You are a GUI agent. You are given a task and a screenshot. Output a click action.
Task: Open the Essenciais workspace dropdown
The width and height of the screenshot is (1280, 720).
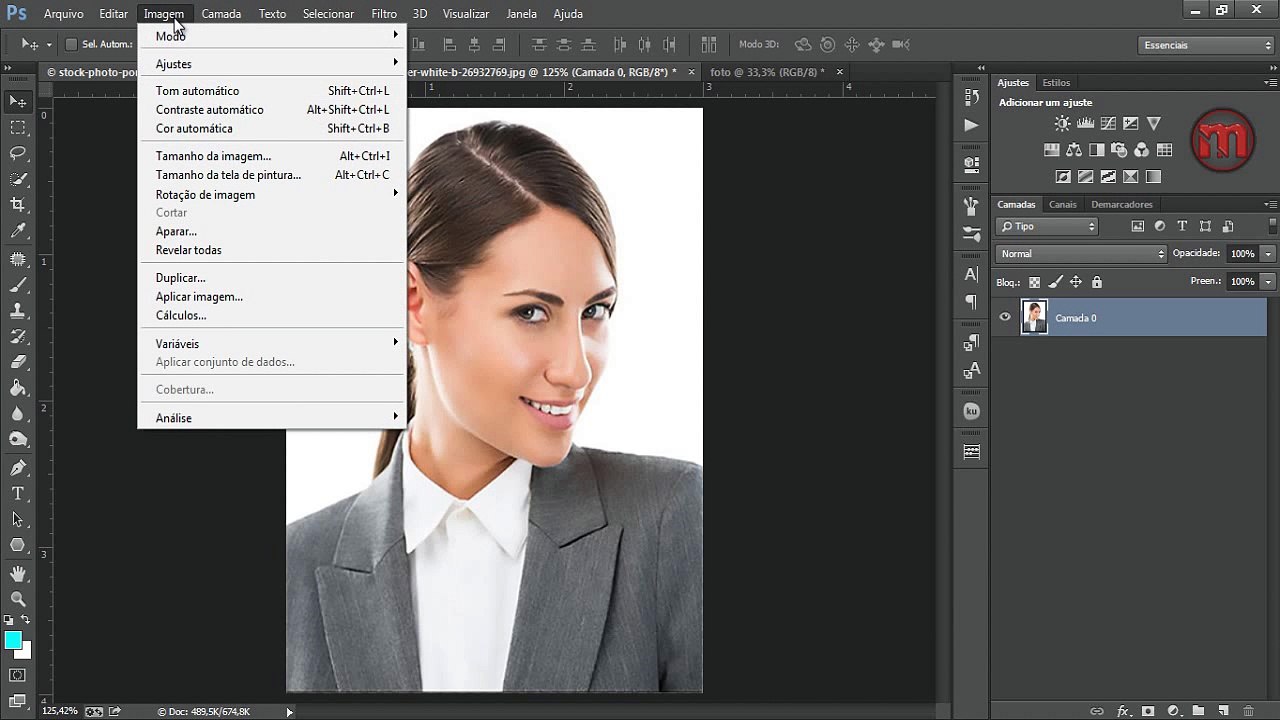(1207, 45)
